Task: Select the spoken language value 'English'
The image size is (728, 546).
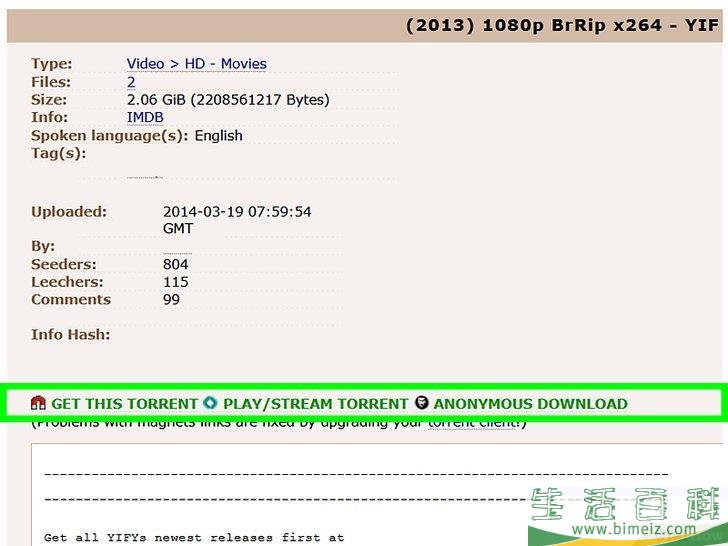Action: (218, 136)
